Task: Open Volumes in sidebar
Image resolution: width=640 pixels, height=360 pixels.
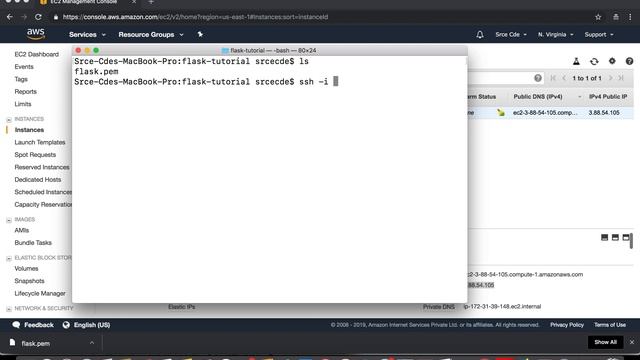Action: [x=26, y=269]
